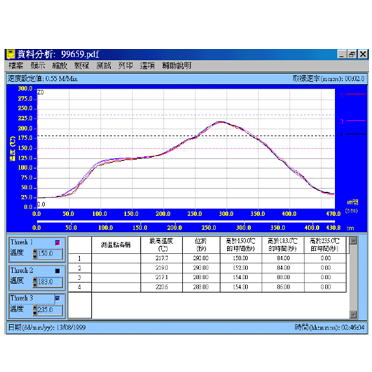This screenshot has width=372, height=372.
Task: Click the 高於235.0℃ time column header
Action: coord(325,245)
